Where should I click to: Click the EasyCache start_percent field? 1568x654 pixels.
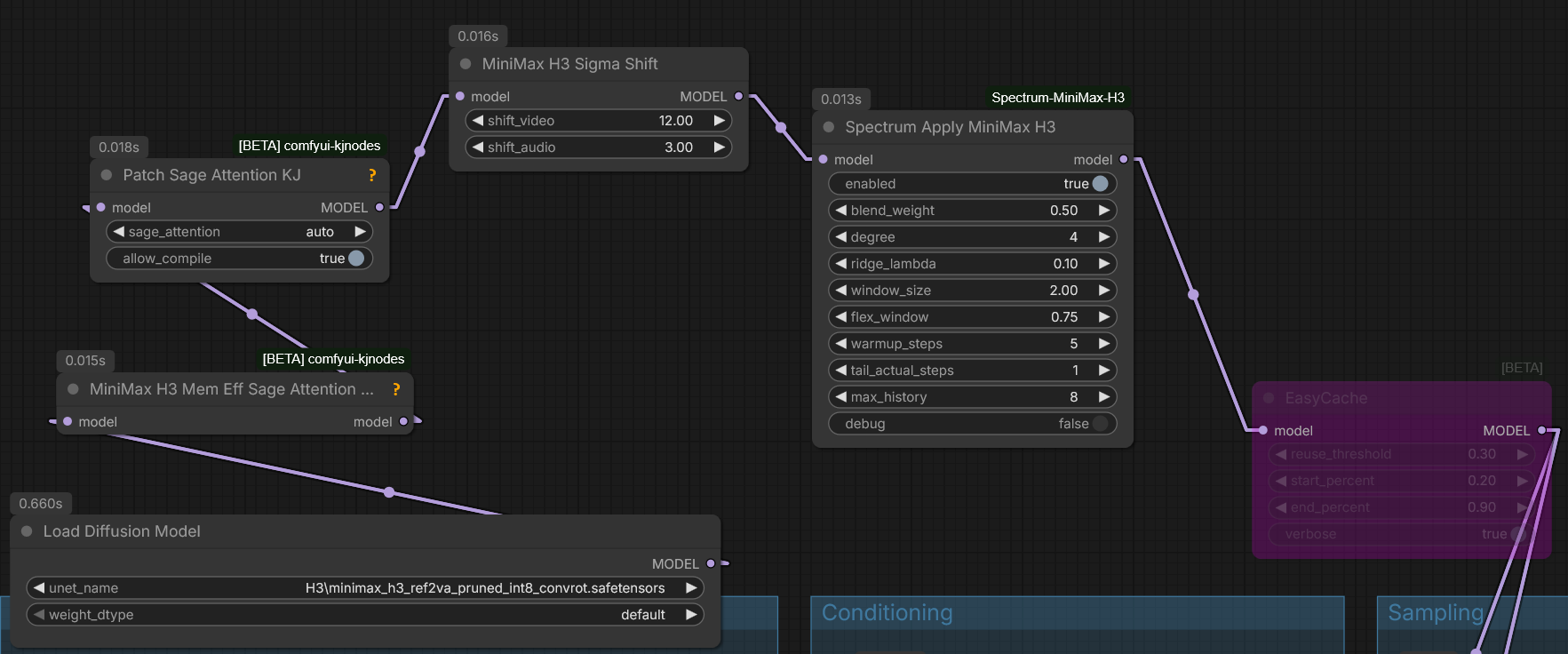(1401, 481)
